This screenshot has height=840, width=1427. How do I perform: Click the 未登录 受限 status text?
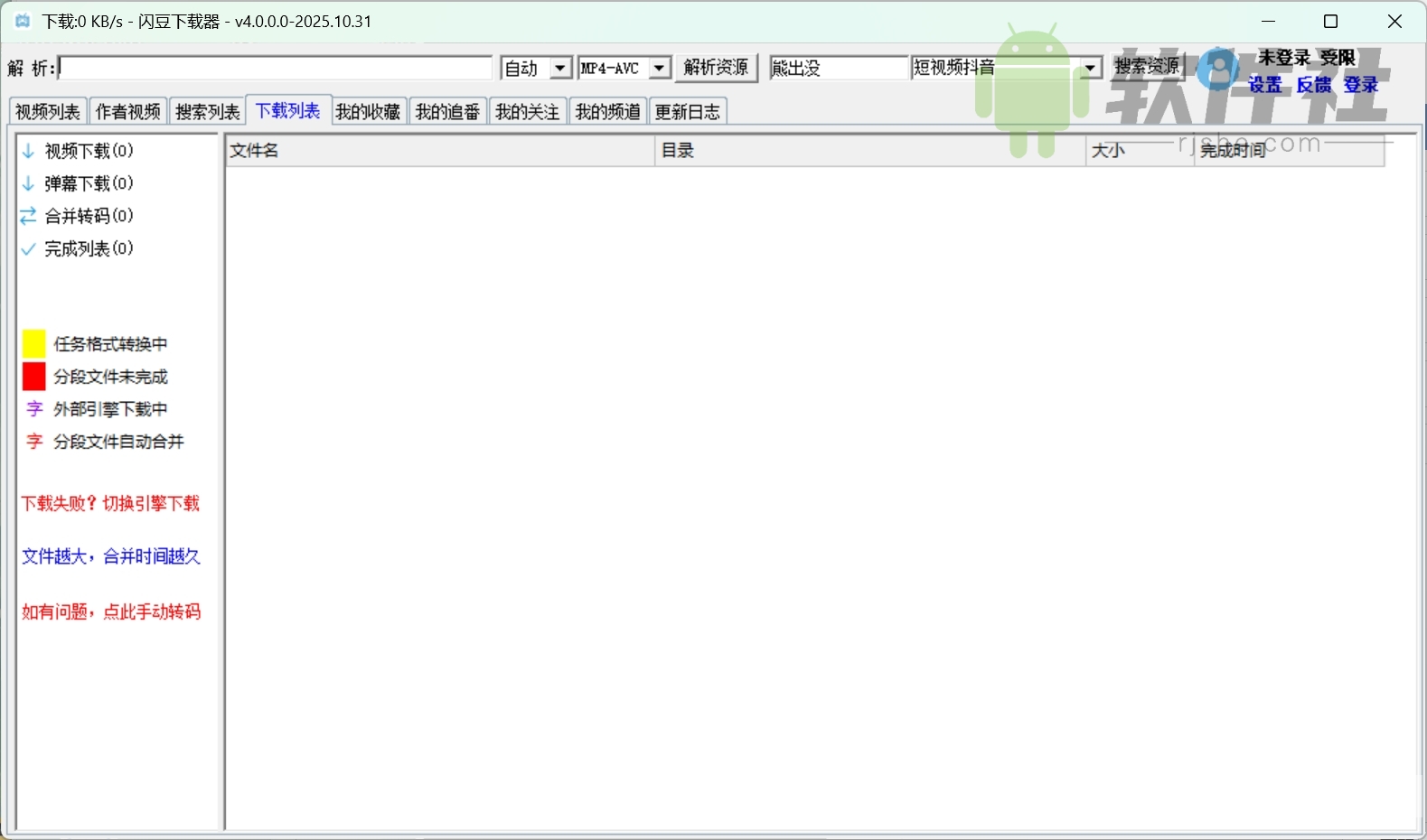point(1307,58)
